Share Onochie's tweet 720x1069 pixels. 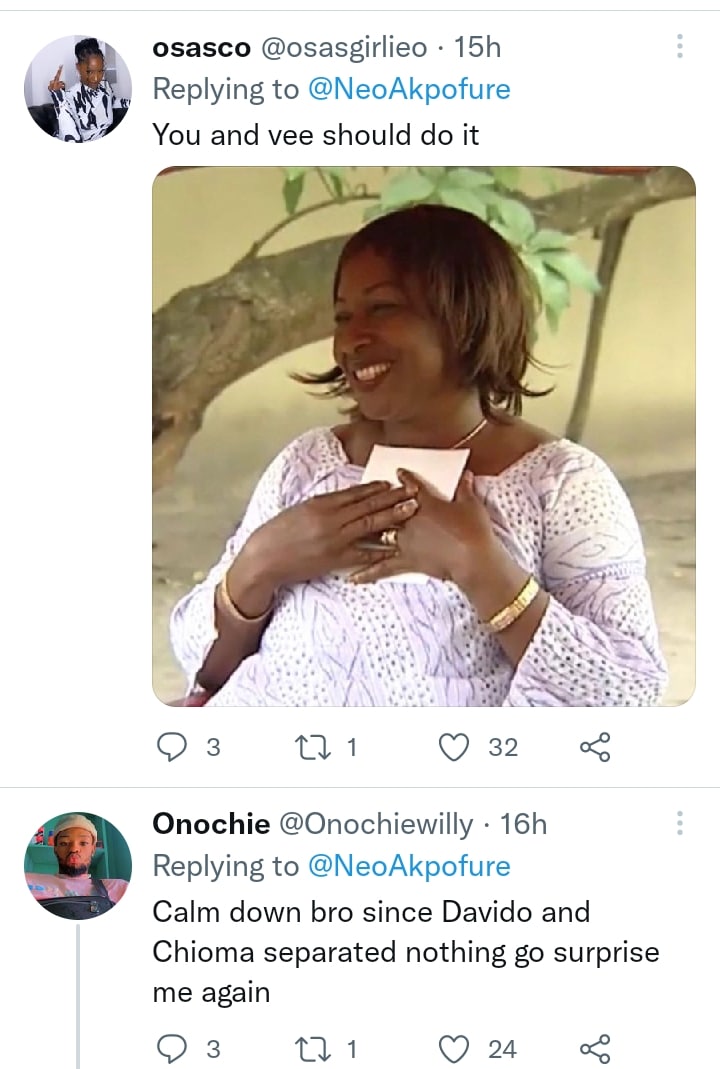(595, 1049)
